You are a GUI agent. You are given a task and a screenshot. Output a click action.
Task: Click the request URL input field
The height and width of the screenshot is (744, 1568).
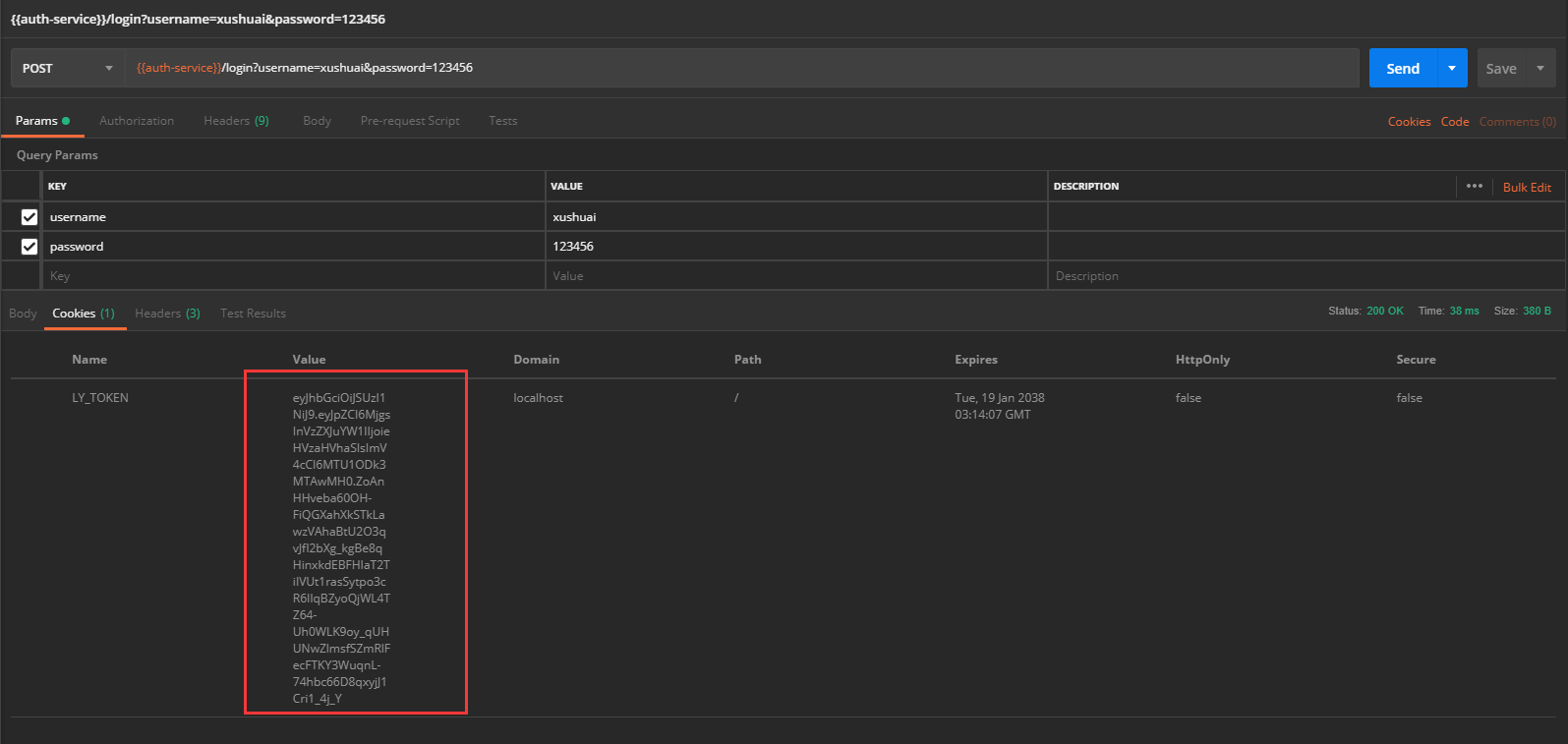click(x=741, y=68)
